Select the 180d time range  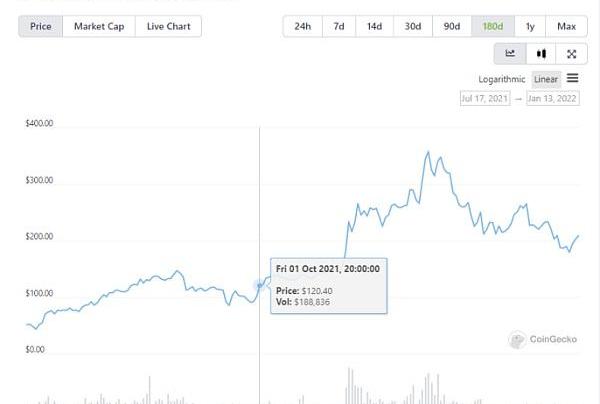[x=493, y=26]
